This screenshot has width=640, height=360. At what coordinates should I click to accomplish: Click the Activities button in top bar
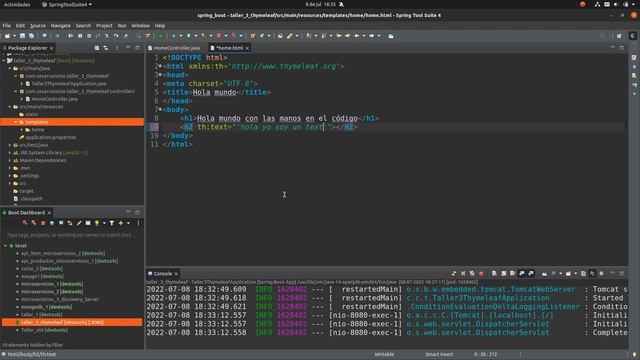(17, 4)
